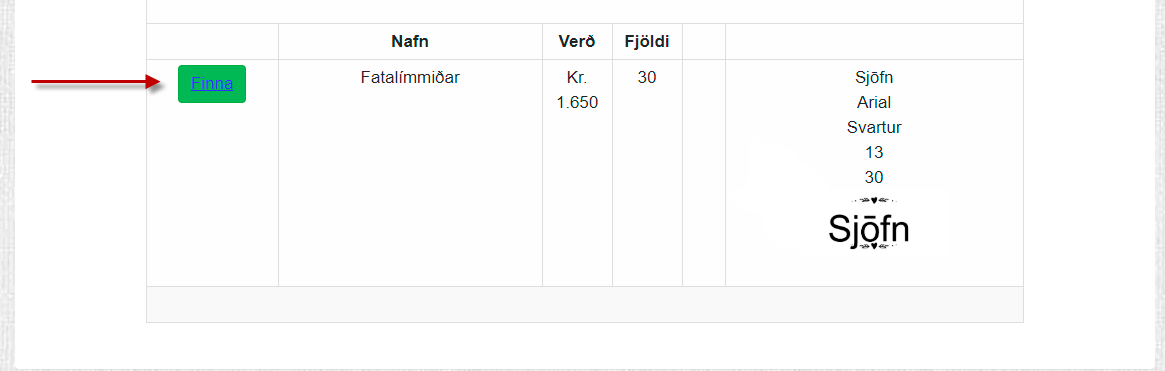Click the empty gray footer row
The height and width of the screenshot is (371, 1165).
(x=585, y=305)
